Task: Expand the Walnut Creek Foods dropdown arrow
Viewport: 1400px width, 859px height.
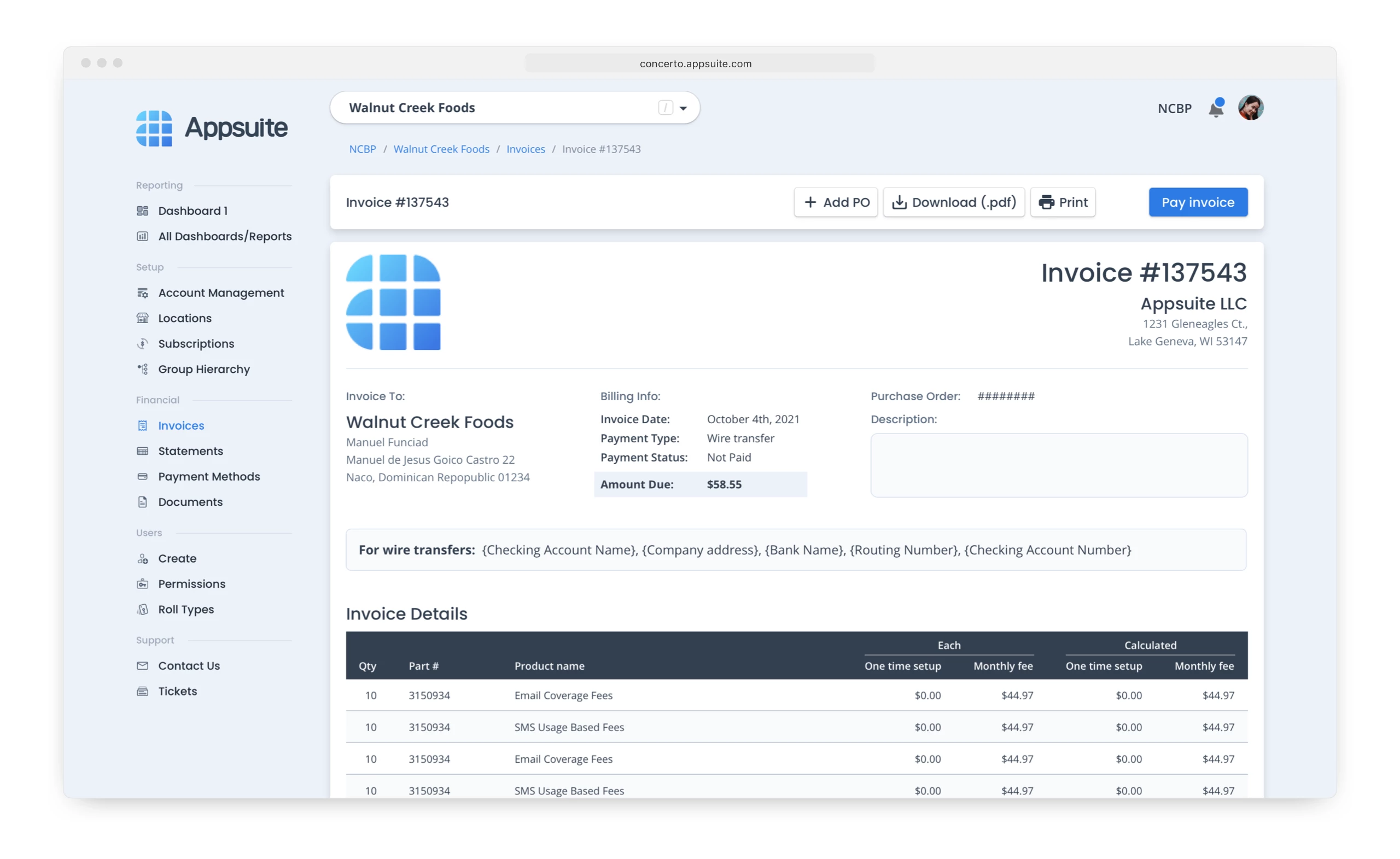Action: pos(683,108)
